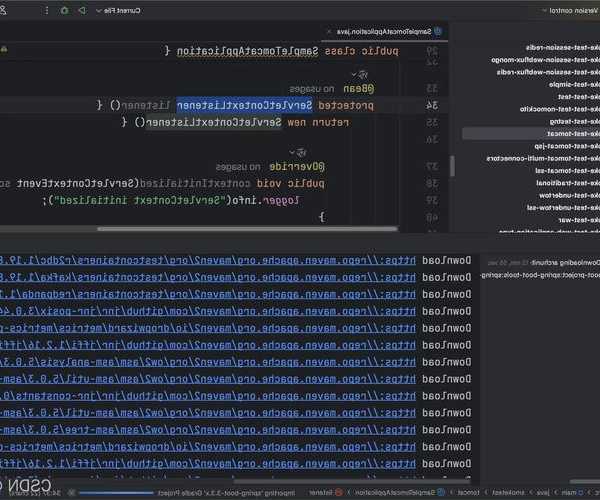Select the smoketest breadcrumb in navigation bar

click(x=509, y=492)
